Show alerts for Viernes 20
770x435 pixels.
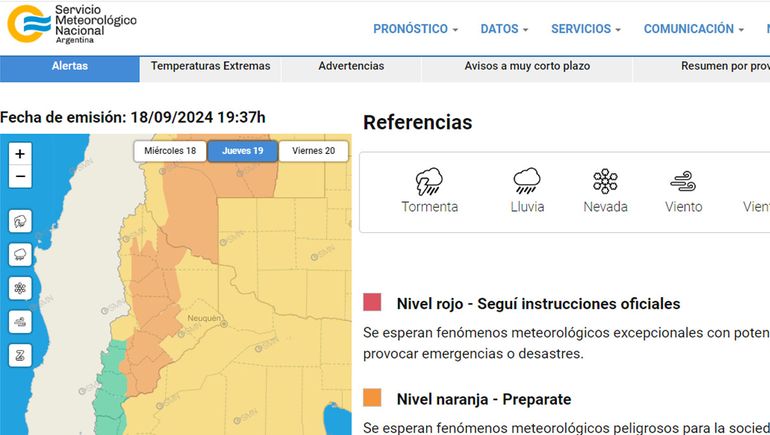pyautogui.click(x=313, y=151)
